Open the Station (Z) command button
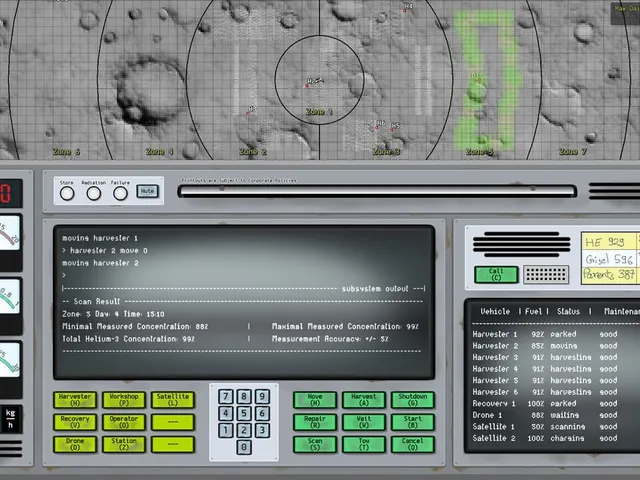 pos(124,444)
